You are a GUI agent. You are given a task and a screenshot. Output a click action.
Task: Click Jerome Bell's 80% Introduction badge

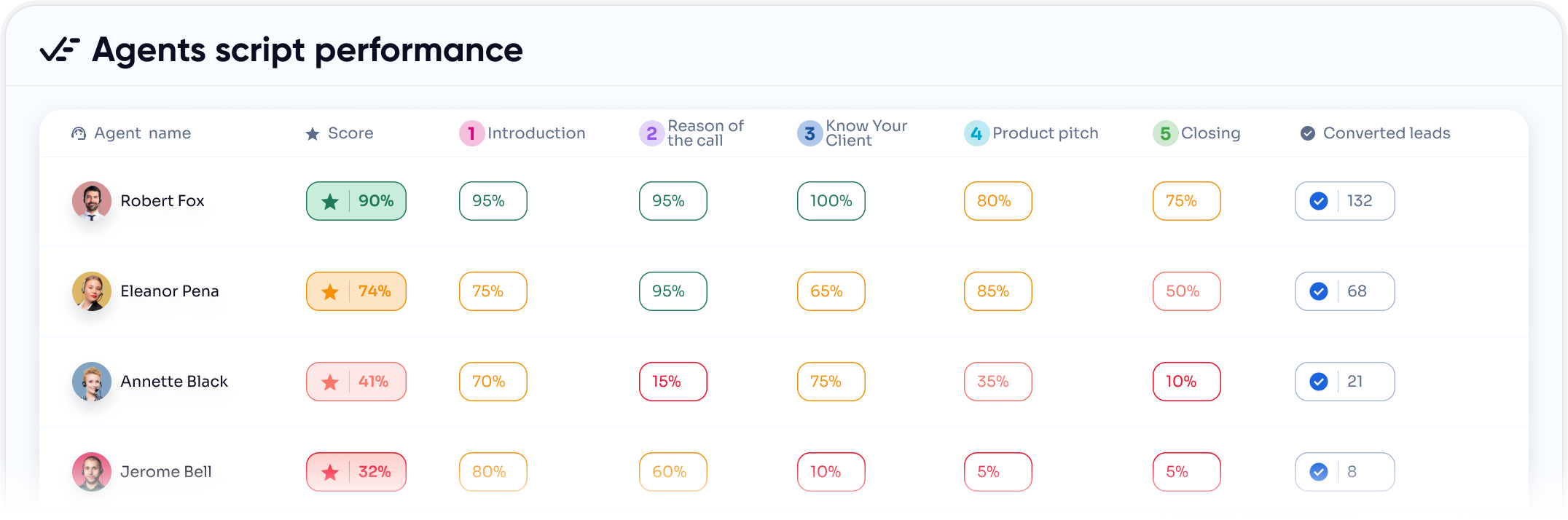point(493,472)
